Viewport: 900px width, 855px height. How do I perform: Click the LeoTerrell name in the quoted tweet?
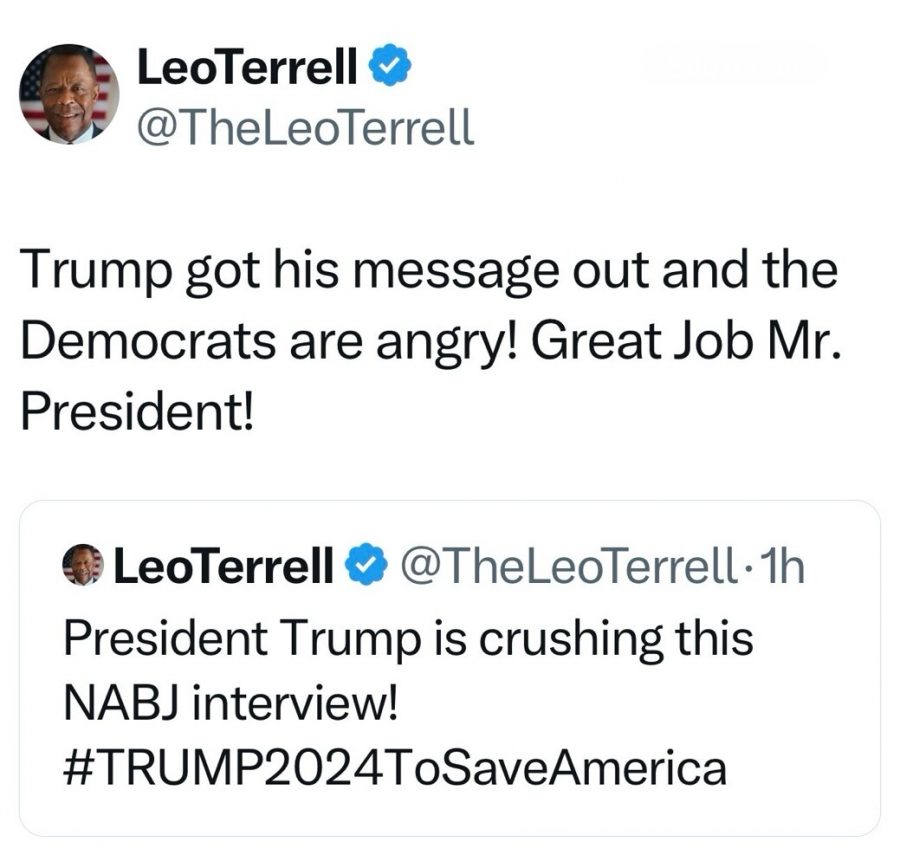coord(225,568)
